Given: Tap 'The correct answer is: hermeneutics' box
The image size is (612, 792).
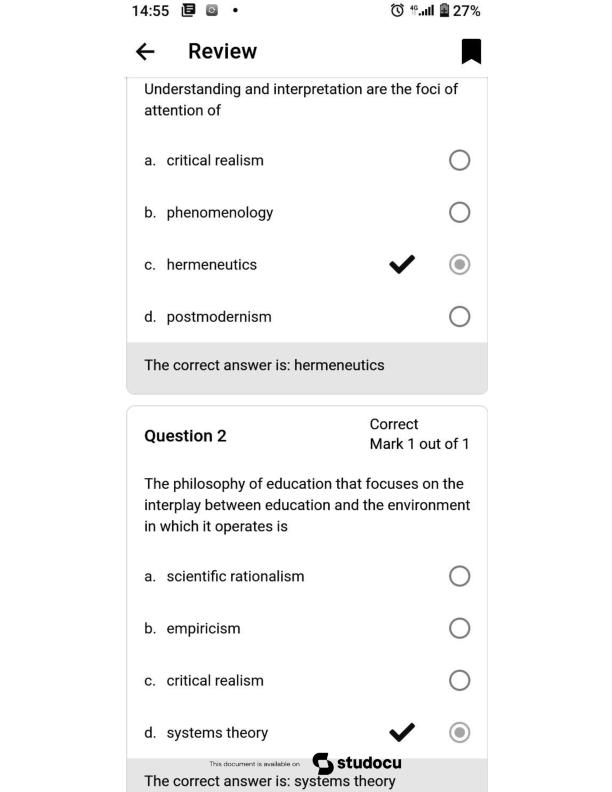Looking at the screenshot, I should click(x=307, y=367).
